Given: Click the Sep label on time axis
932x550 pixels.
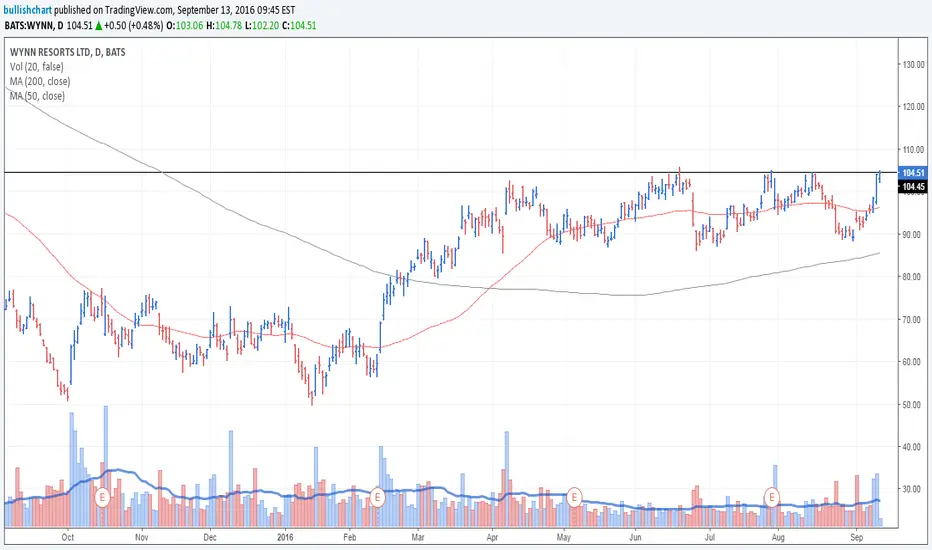Looking at the screenshot, I should point(857,538).
